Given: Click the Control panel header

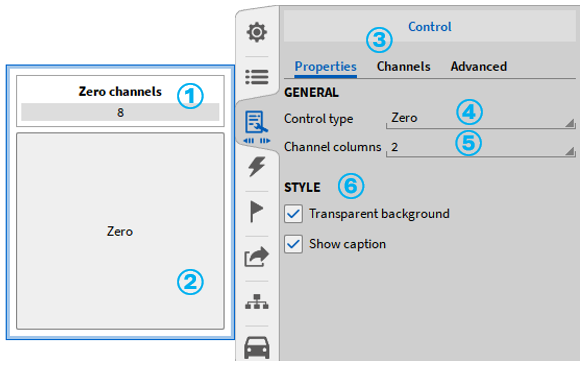Looking at the screenshot, I should point(430,26).
